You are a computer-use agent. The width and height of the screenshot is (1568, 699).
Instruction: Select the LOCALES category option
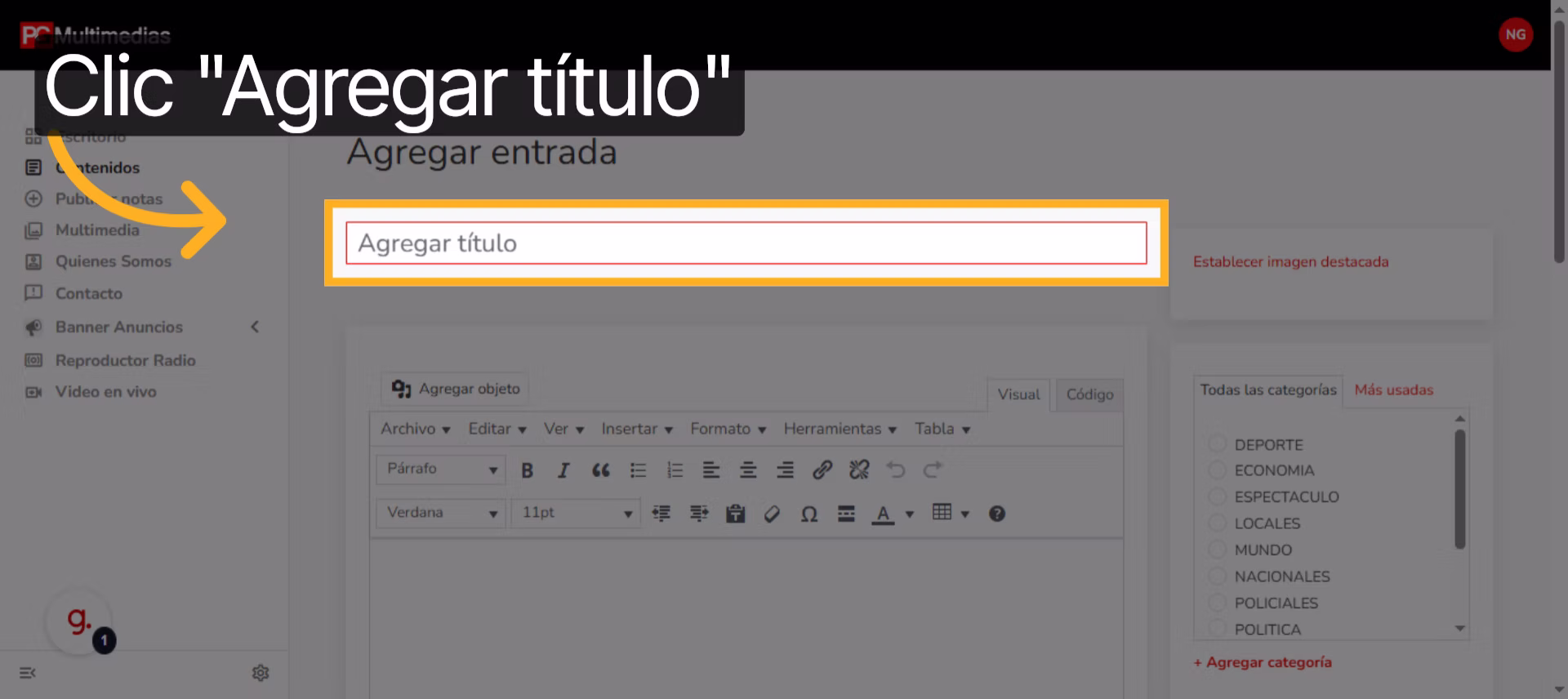point(1217,523)
